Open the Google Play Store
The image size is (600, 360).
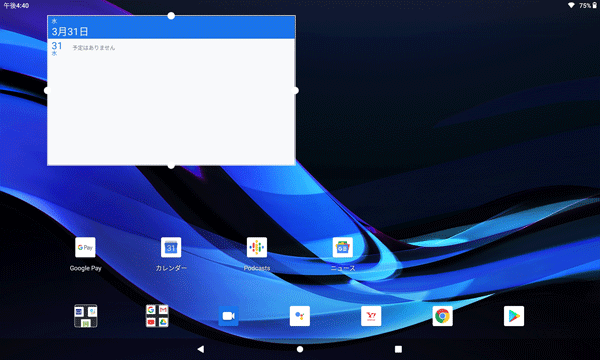[514, 316]
